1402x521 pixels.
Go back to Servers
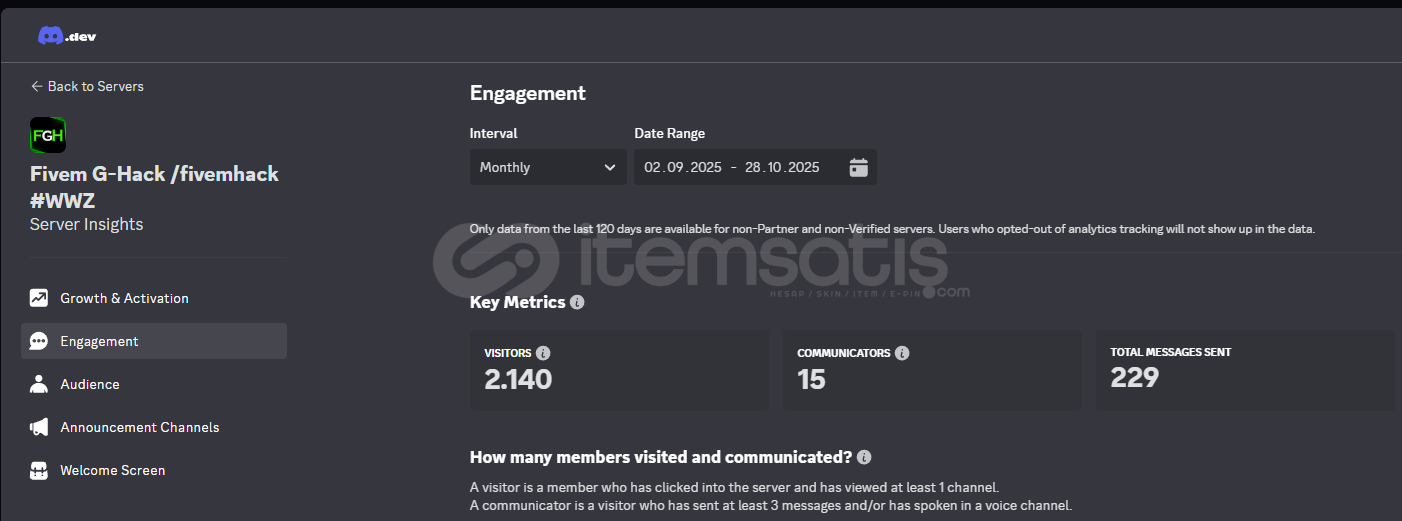[x=87, y=86]
